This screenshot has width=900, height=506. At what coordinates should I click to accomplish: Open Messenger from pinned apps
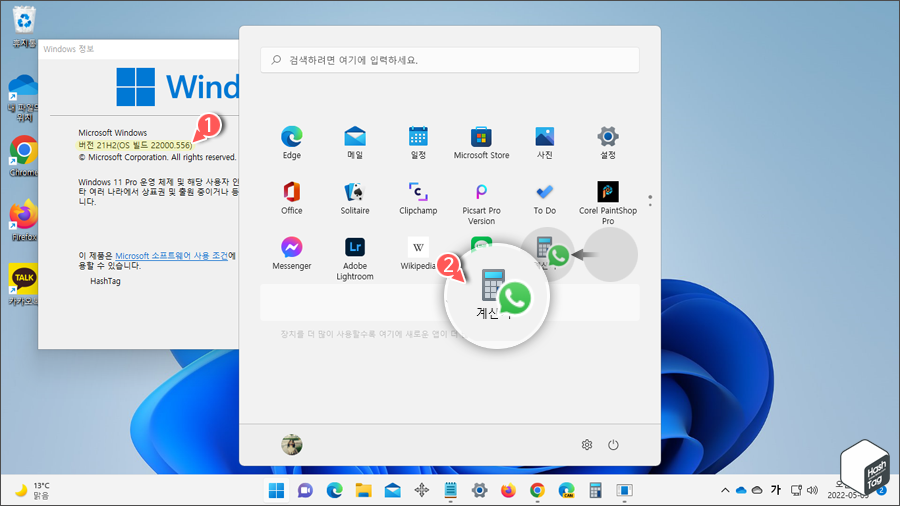coord(292,253)
